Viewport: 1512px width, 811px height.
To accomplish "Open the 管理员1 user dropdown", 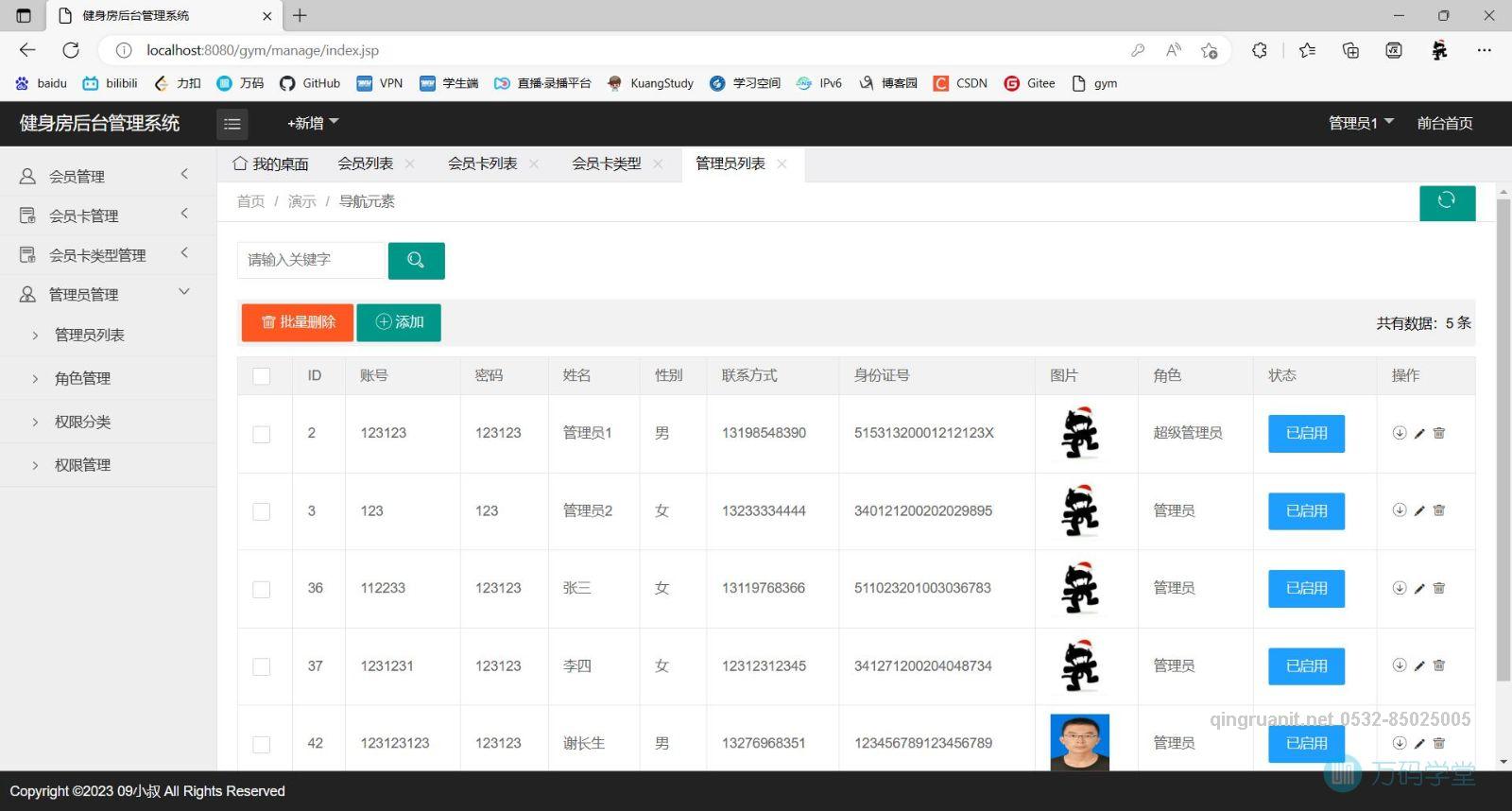I will click(1361, 123).
